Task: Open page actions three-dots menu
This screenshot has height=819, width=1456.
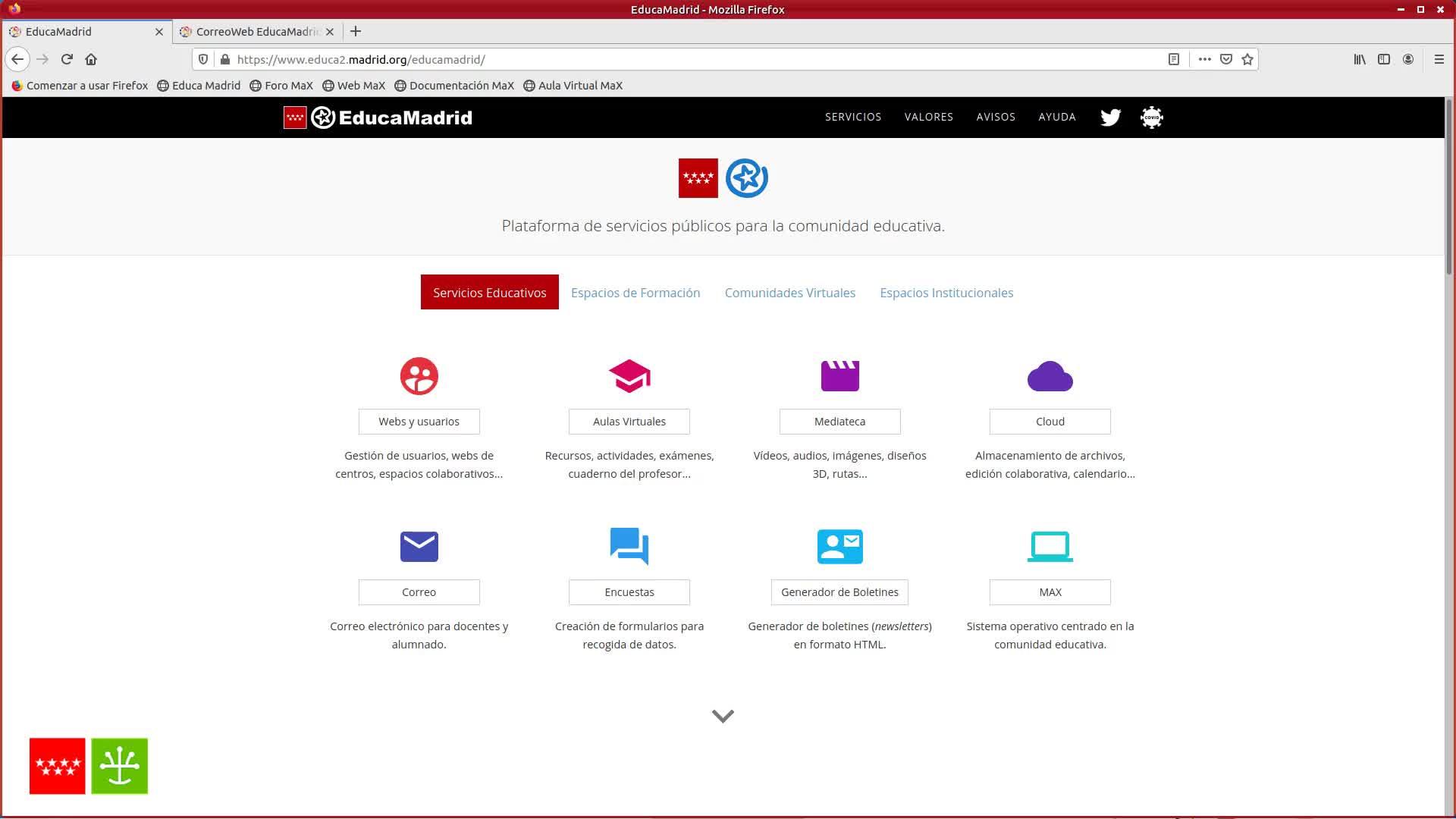Action: tap(1204, 59)
